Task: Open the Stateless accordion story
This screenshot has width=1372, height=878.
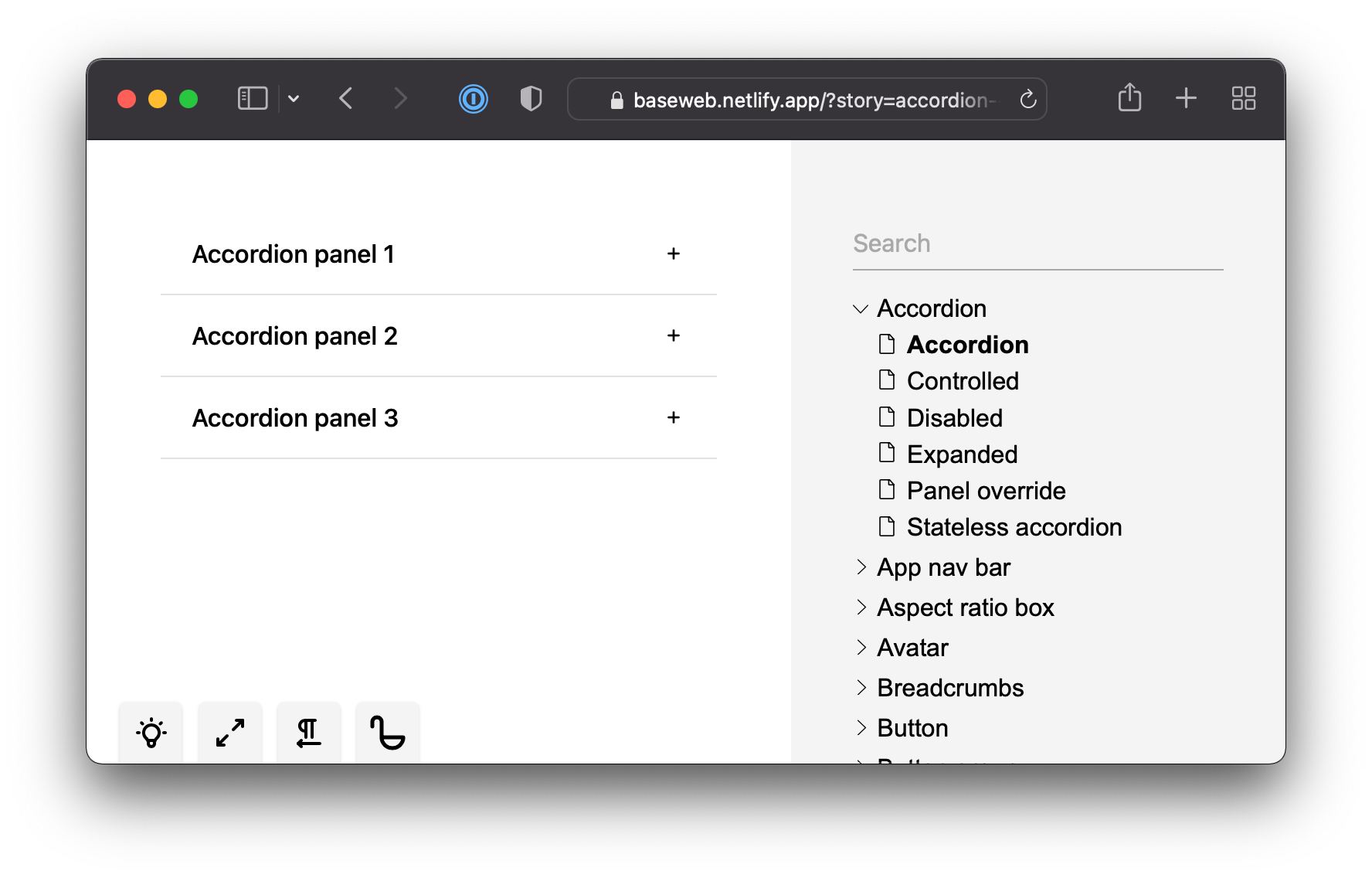Action: pyautogui.click(x=1014, y=526)
